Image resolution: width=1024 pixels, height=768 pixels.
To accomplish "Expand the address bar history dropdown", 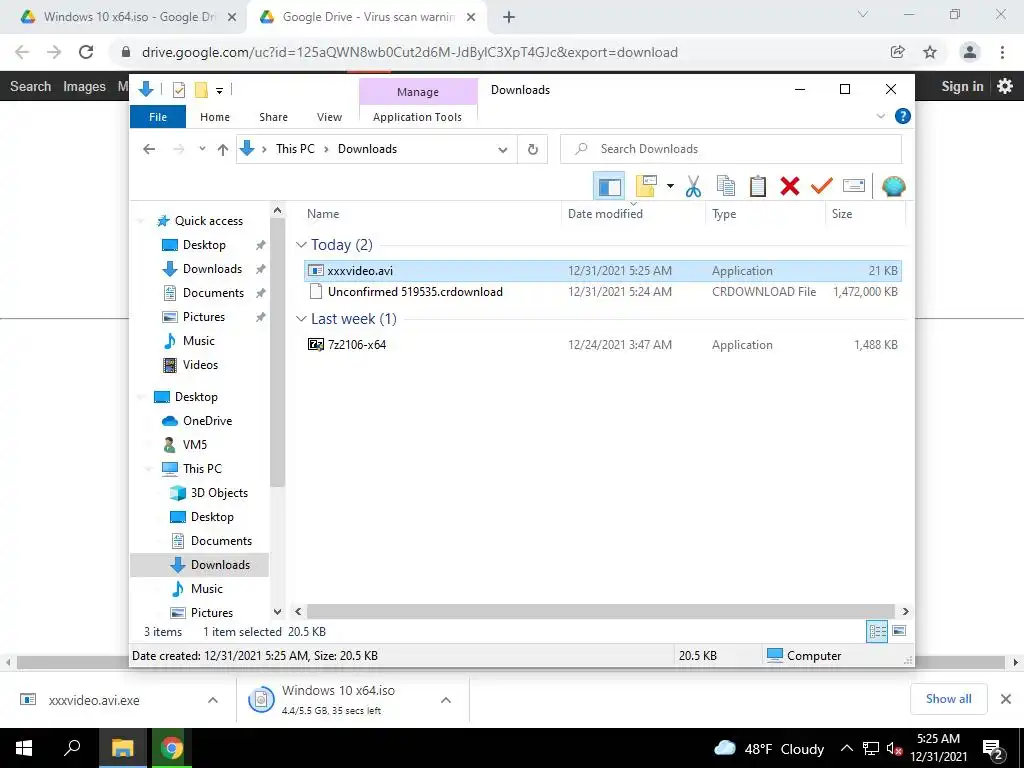I will coord(502,150).
